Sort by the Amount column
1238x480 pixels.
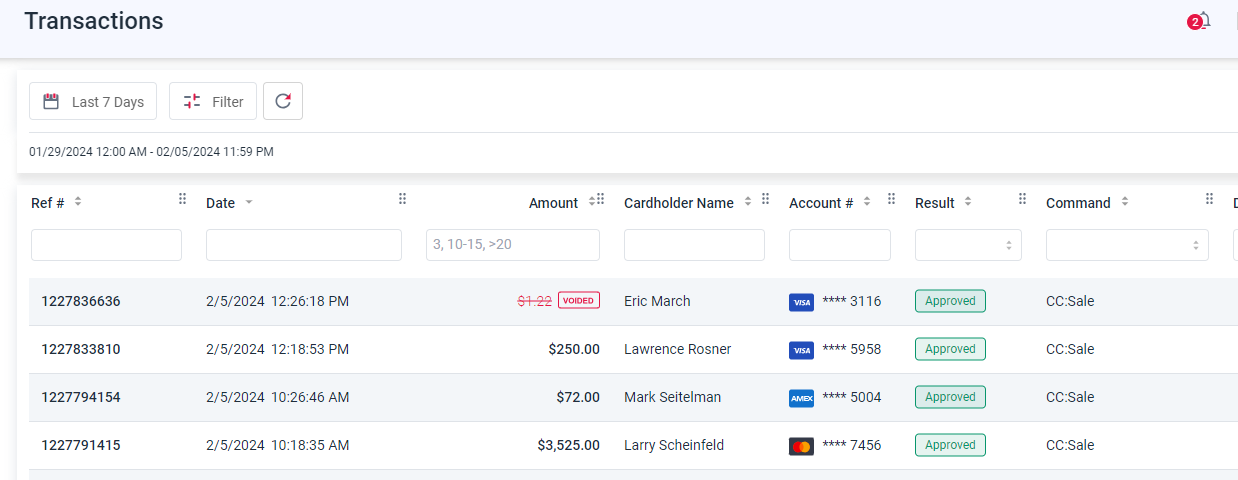click(x=591, y=202)
